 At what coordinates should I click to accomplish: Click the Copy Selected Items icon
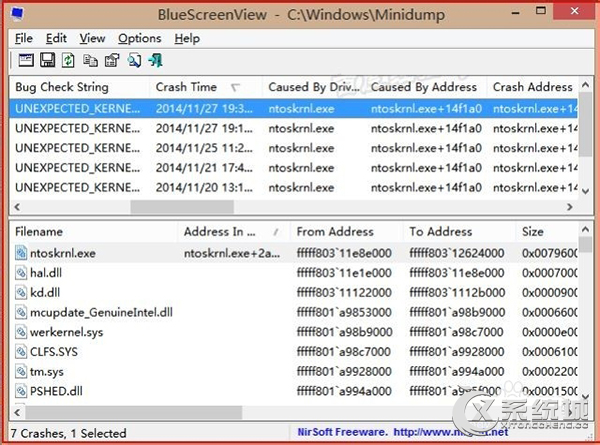(x=90, y=60)
